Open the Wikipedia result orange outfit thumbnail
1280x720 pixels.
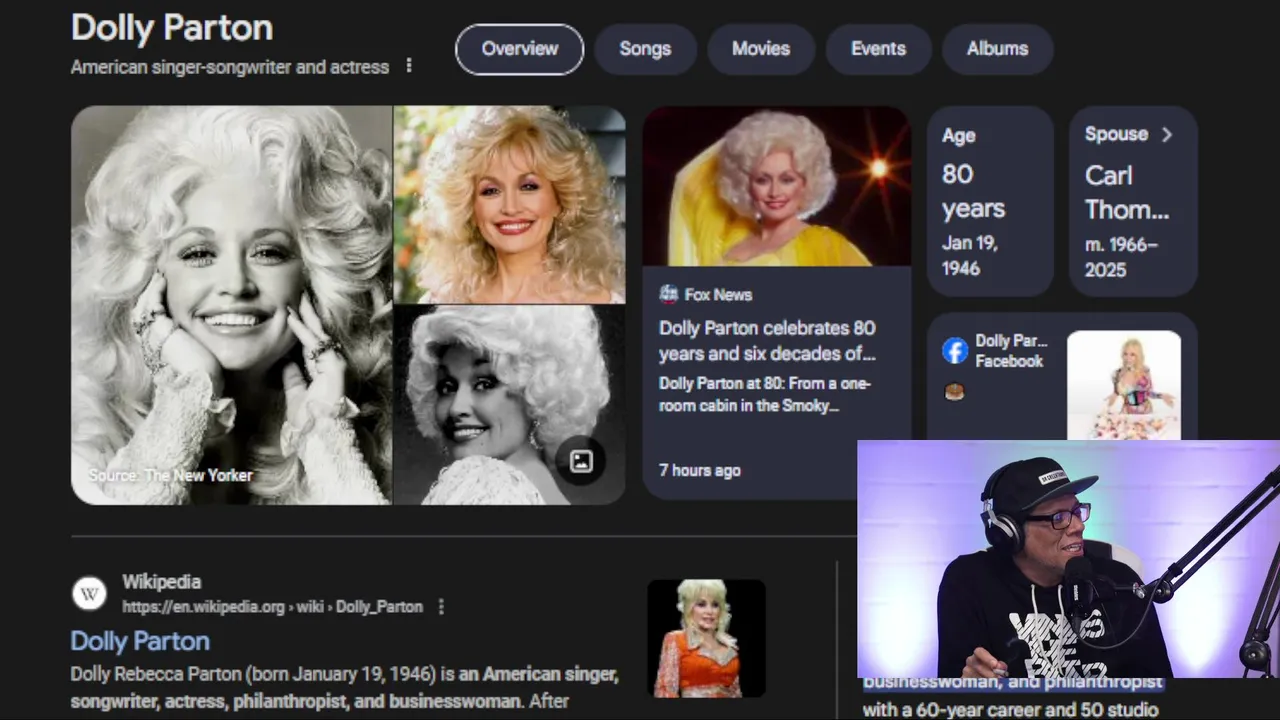click(x=706, y=638)
